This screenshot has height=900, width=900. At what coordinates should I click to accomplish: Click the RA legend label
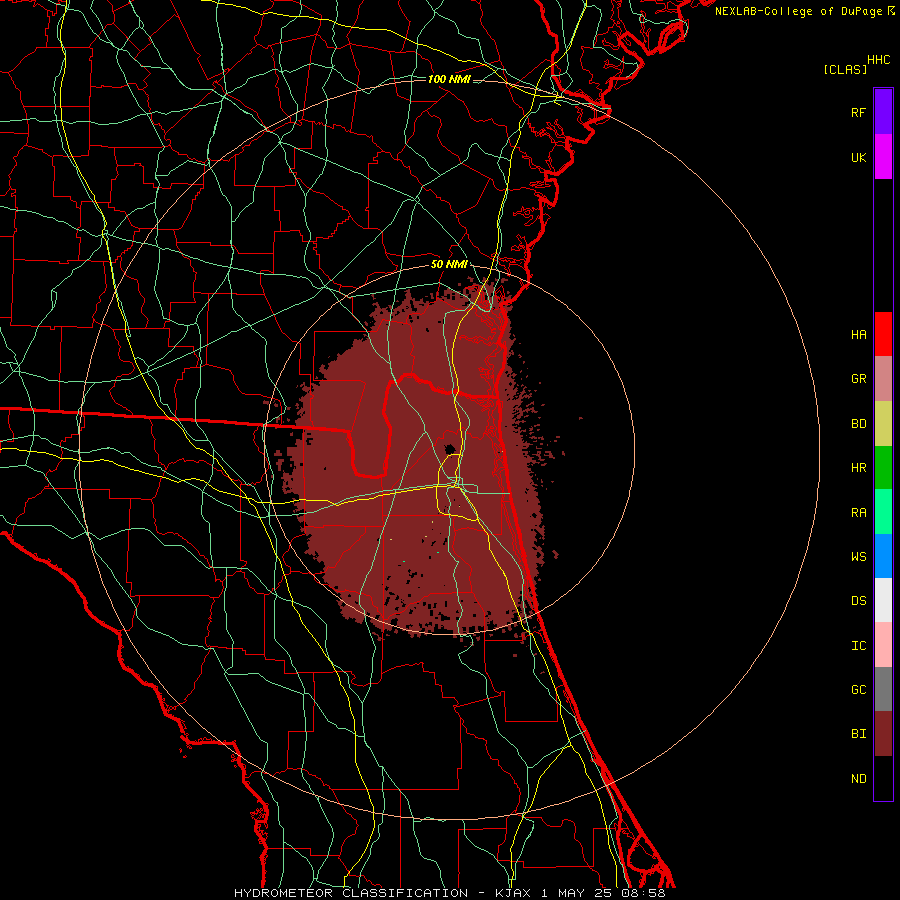(x=858, y=513)
